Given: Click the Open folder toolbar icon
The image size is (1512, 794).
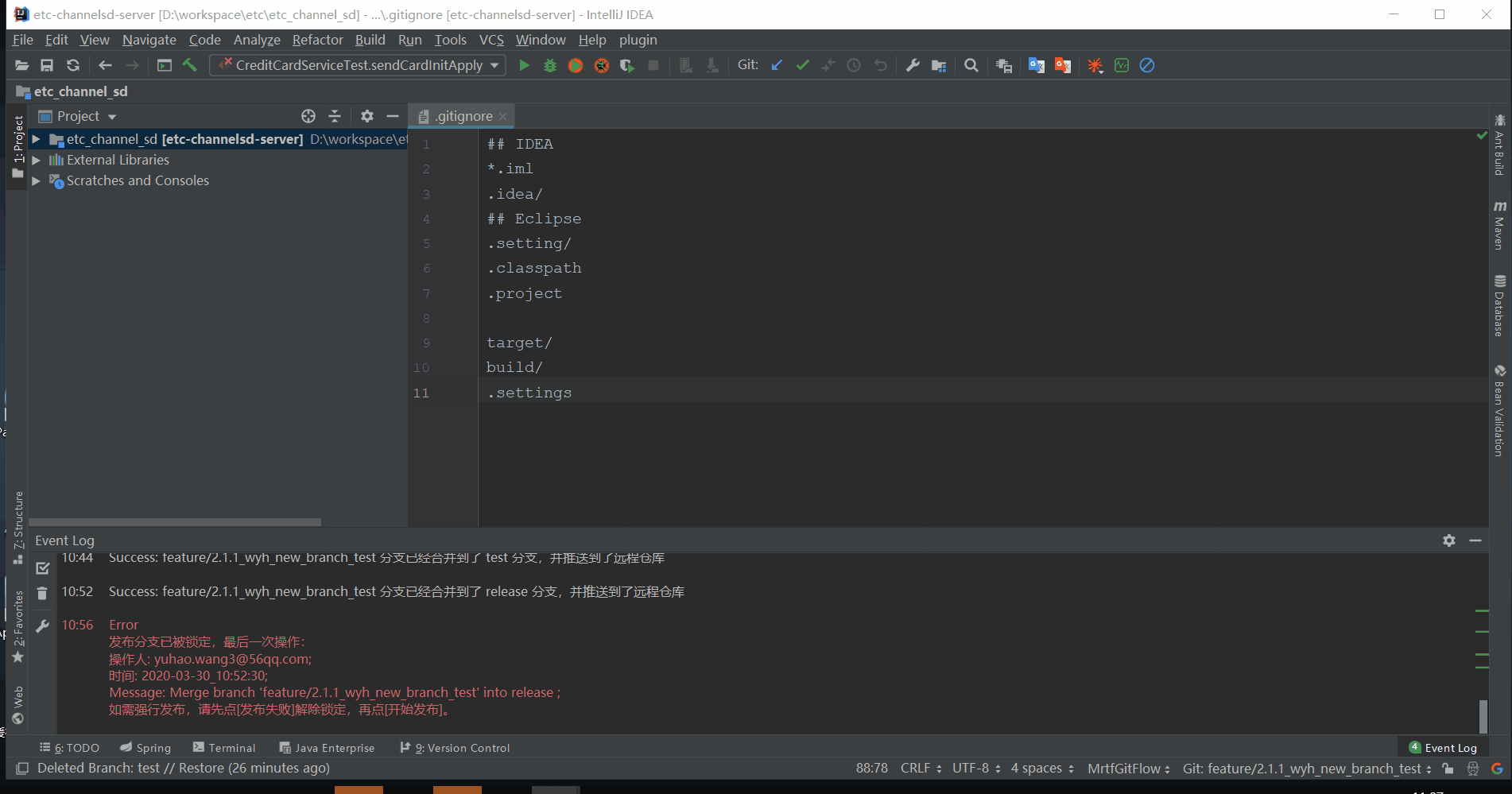Looking at the screenshot, I should (x=21, y=65).
